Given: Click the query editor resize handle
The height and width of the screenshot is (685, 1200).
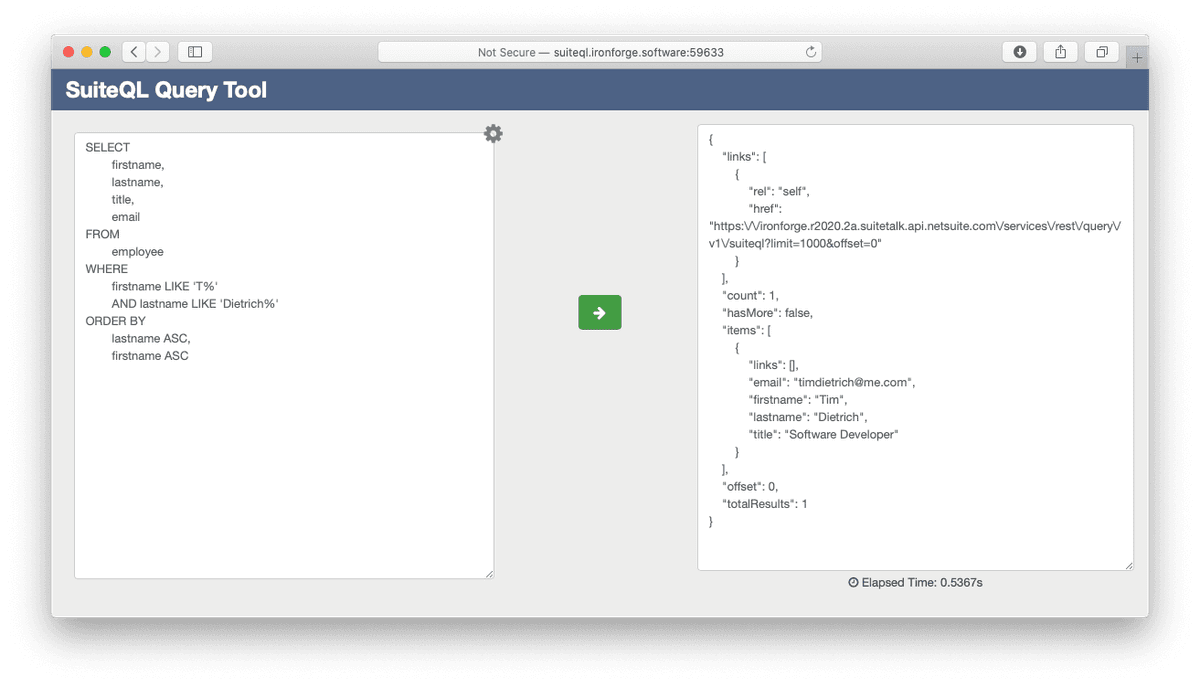Looking at the screenshot, I should [489, 572].
